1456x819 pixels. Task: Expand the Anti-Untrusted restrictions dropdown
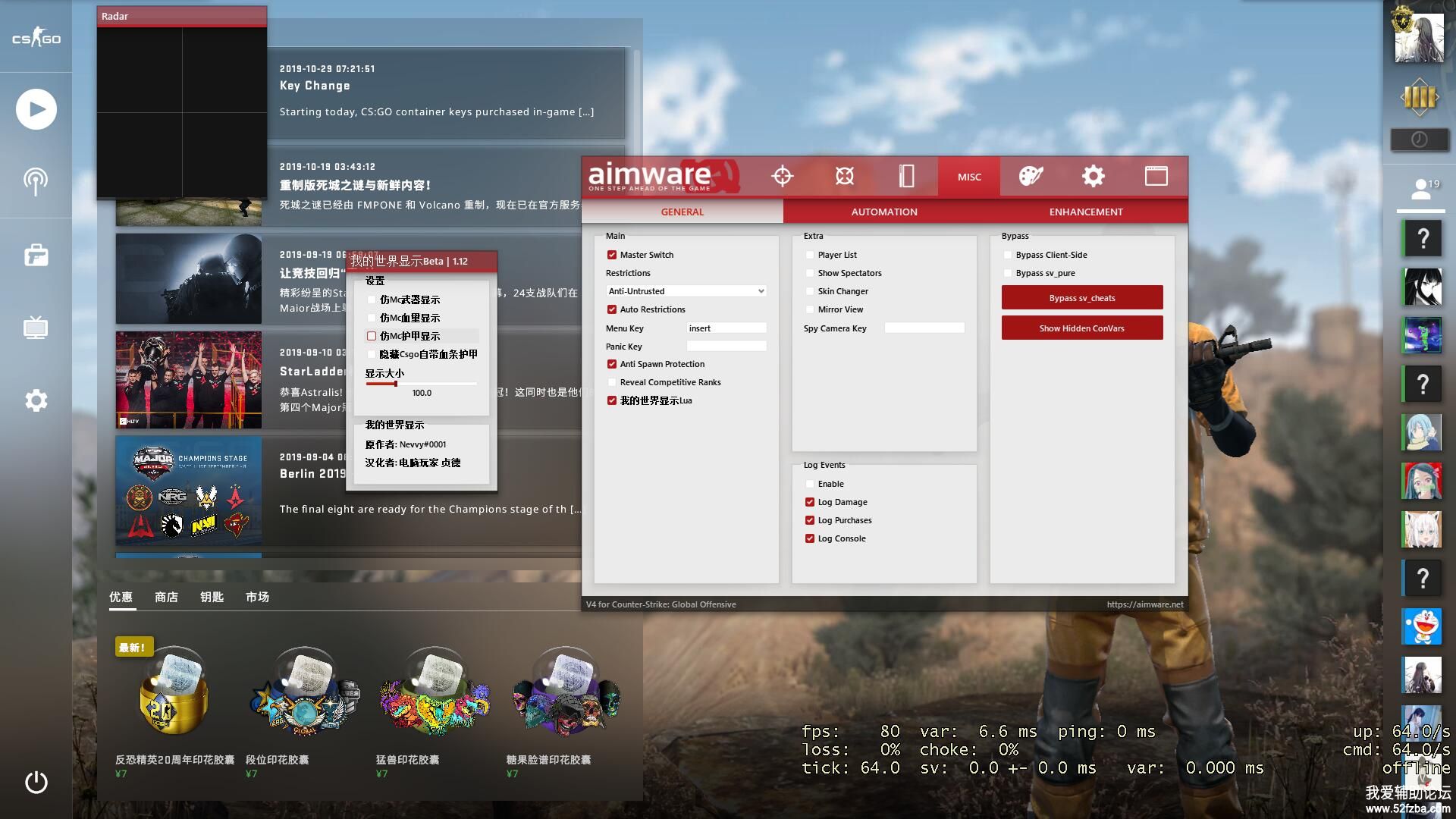686,291
